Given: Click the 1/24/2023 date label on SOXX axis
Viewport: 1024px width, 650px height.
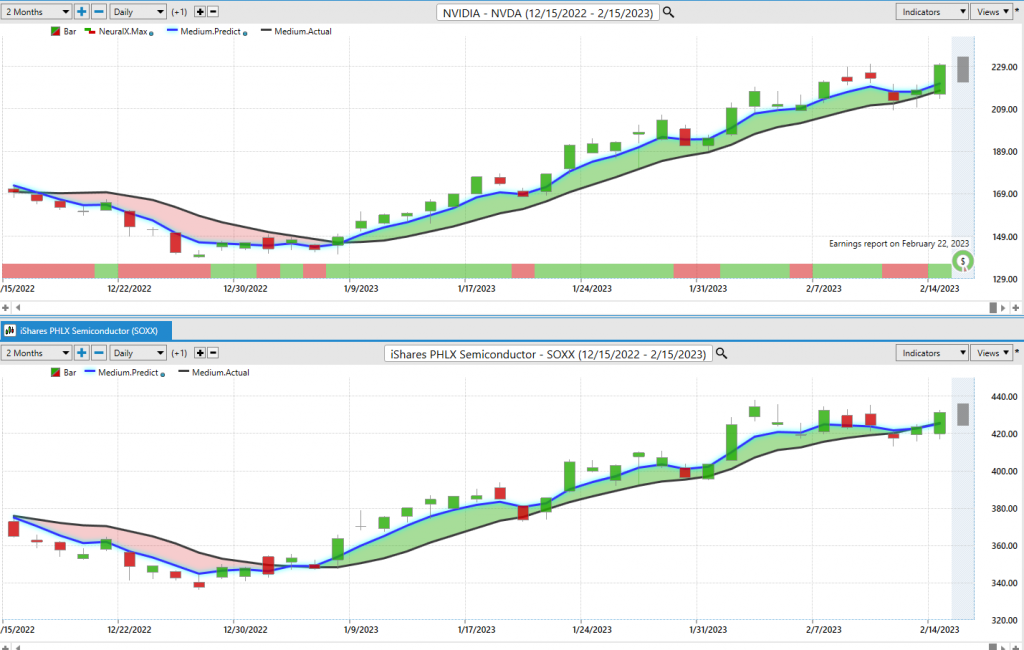Looking at the screenshot, I should pos(592,630).
